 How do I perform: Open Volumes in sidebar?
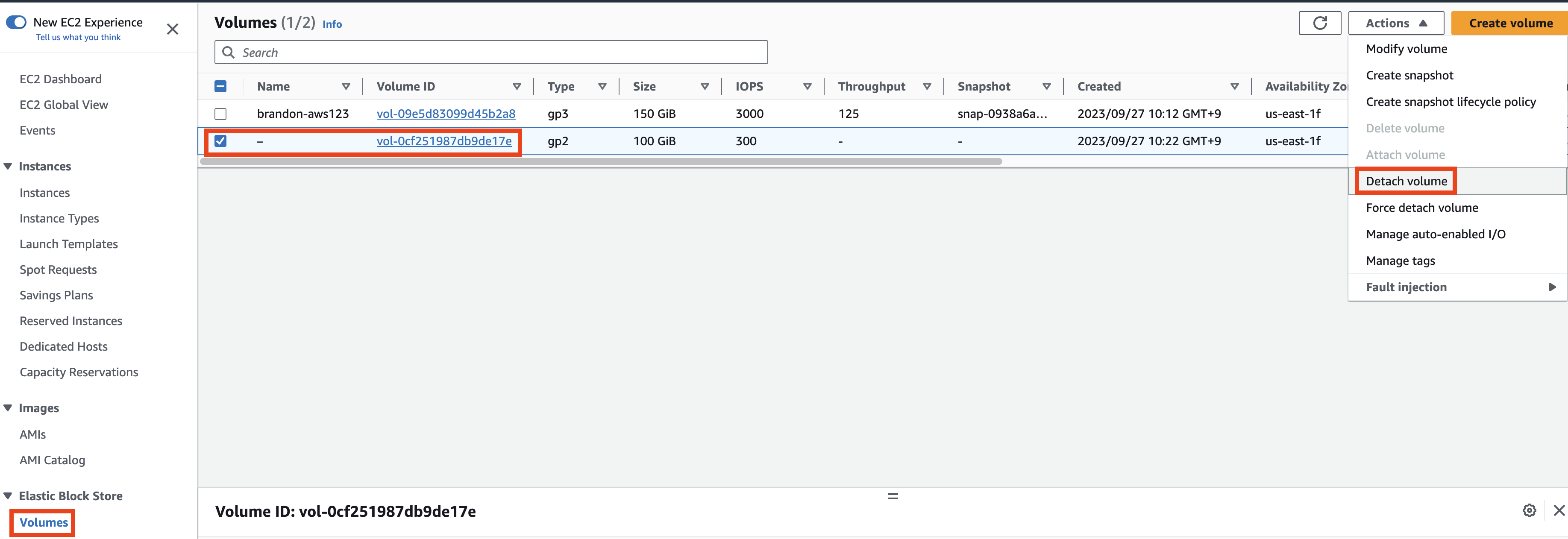[x=44, y=523]
